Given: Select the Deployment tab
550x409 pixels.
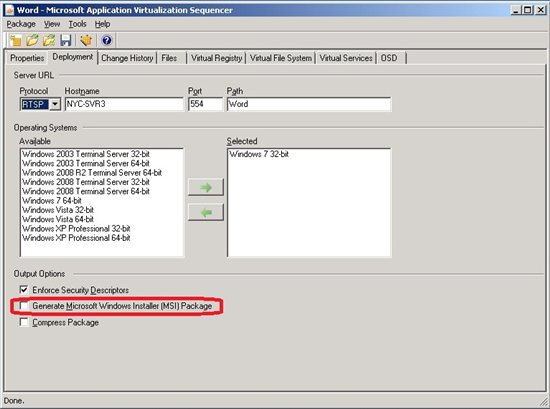Looking at the screenshot, I should [x=73, y=57].
